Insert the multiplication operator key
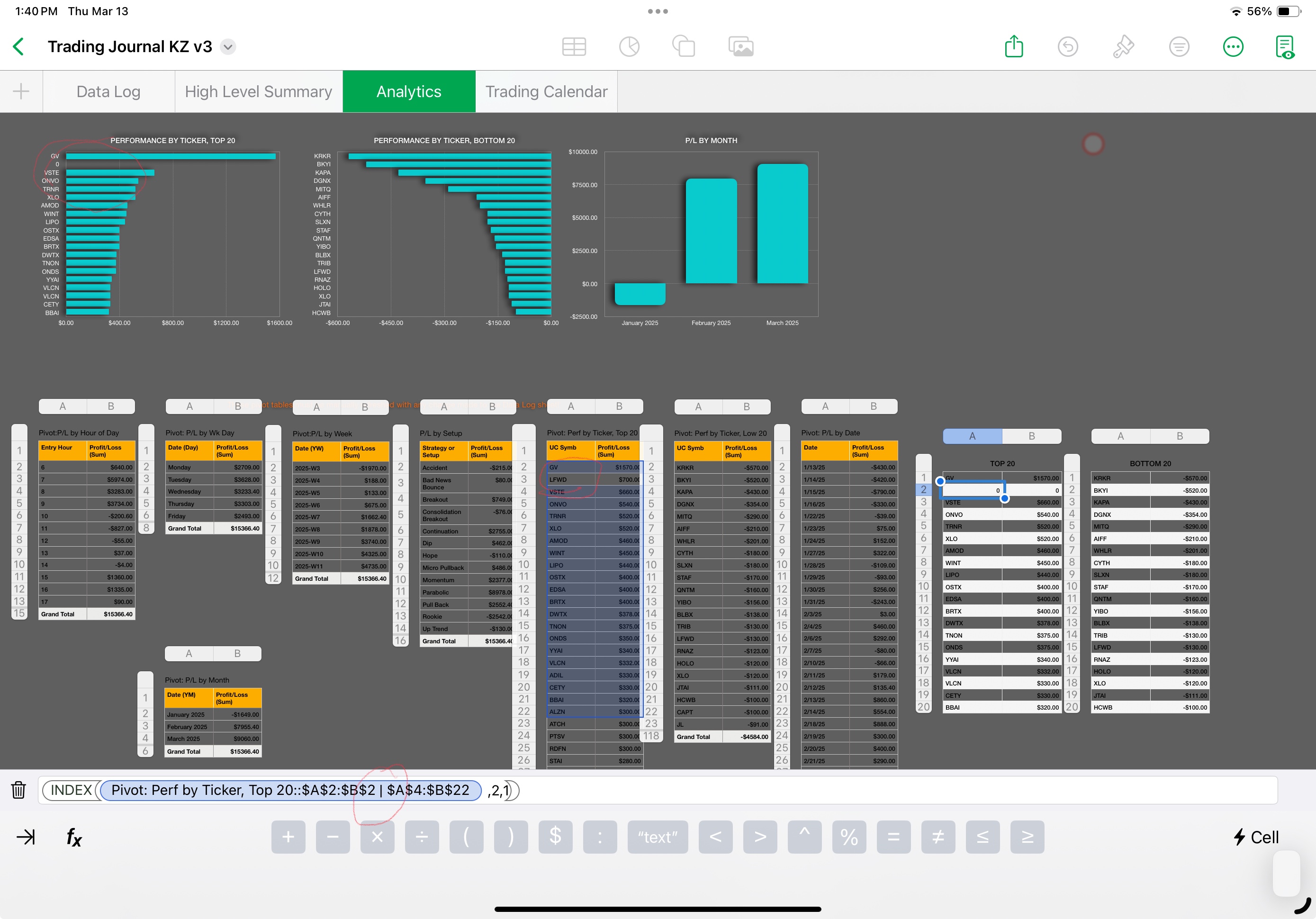Screen dimensions: 1316x919 point(377,837)
